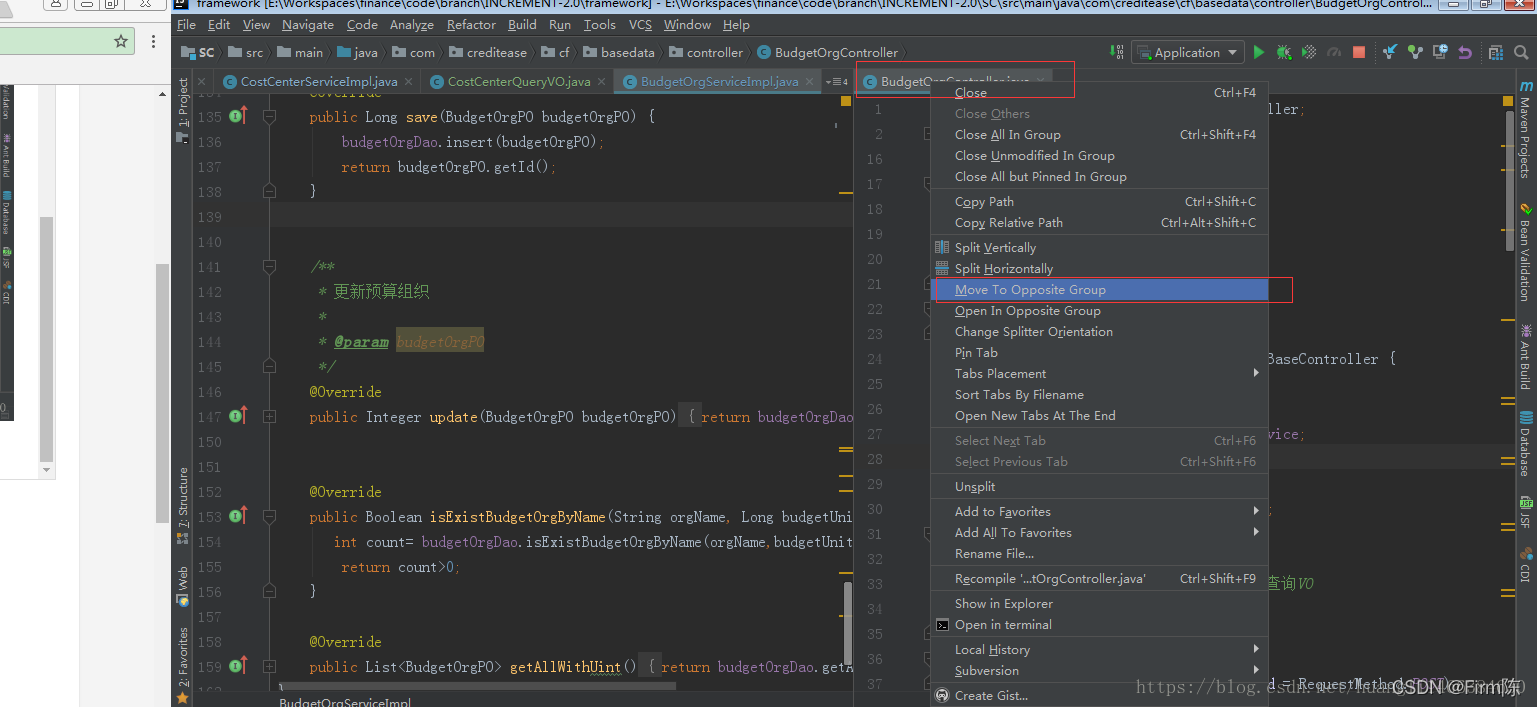The height and width of the screenshot is (707, 1537).
Task: Show the hidden tabs list dropdown
Action: click(837, 82)
